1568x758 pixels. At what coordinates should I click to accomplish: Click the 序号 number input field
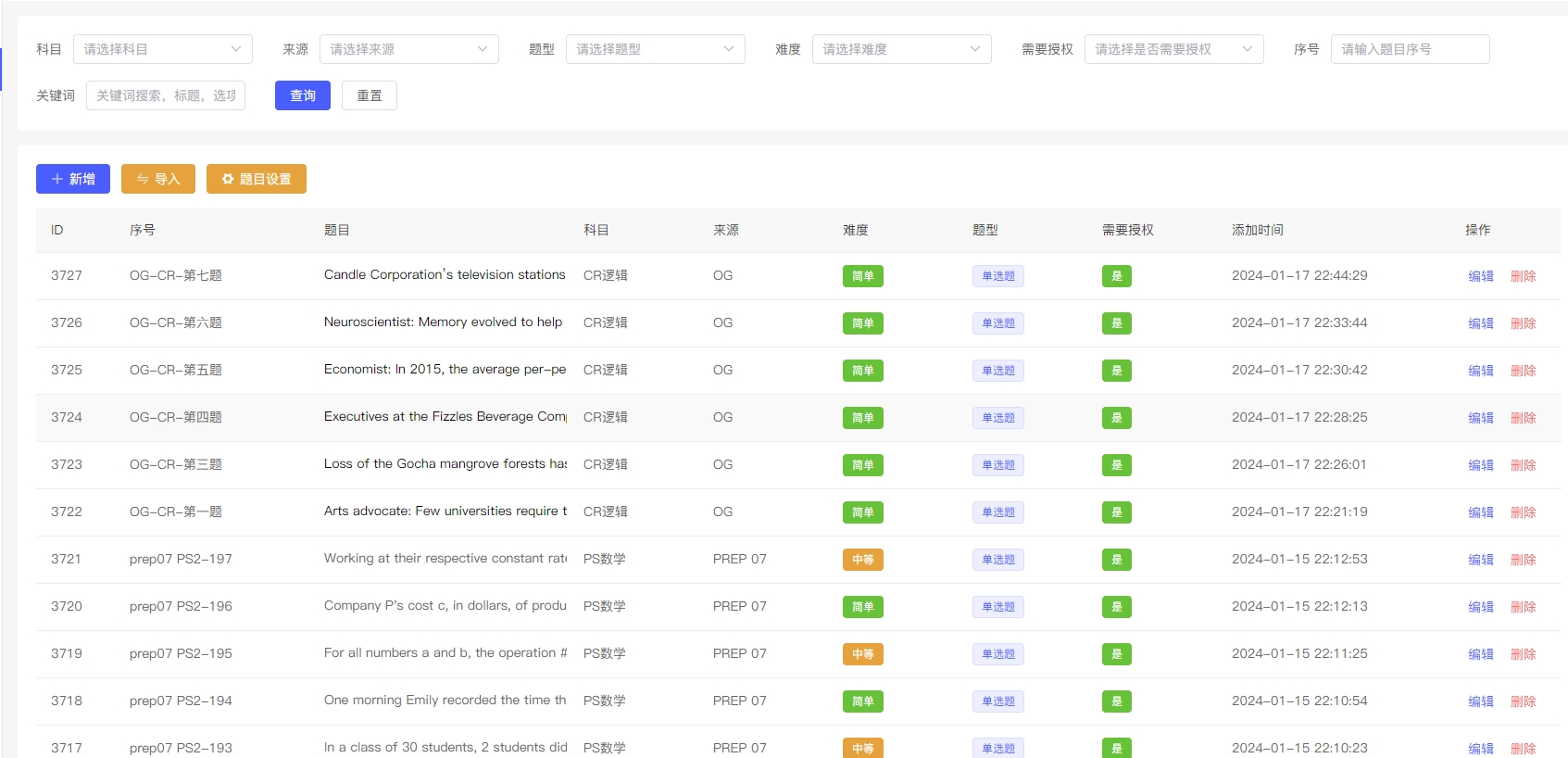1409,49
